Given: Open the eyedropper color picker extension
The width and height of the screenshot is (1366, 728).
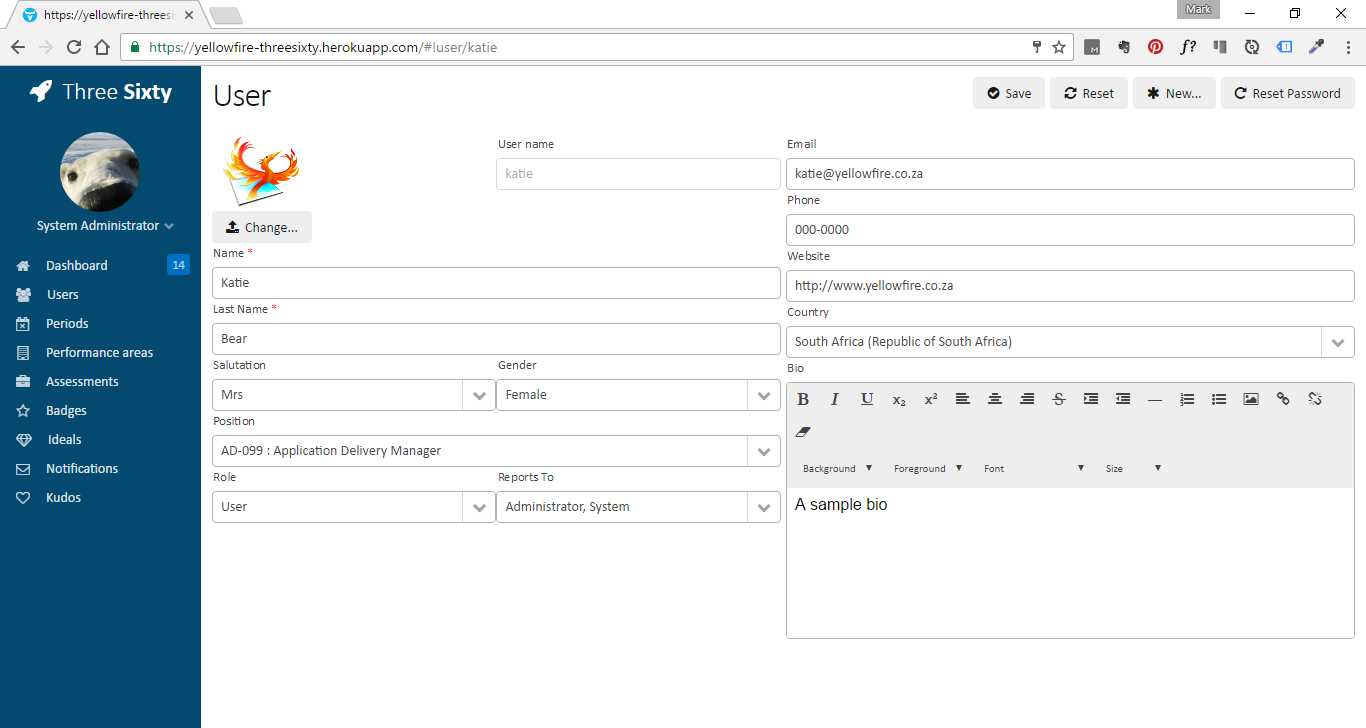Looking at the screenshot, I should pos(1316,47).
